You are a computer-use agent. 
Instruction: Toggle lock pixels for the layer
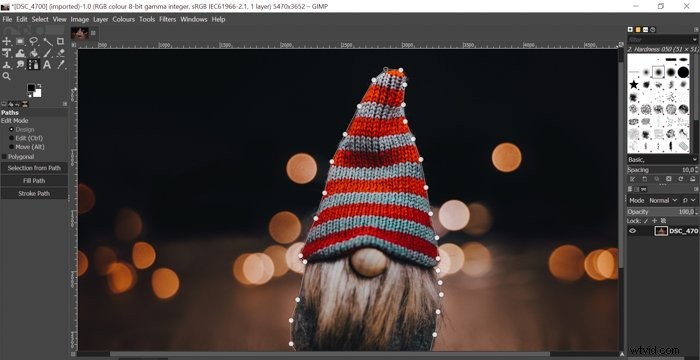pyautogui.click(x=646, y=221)
